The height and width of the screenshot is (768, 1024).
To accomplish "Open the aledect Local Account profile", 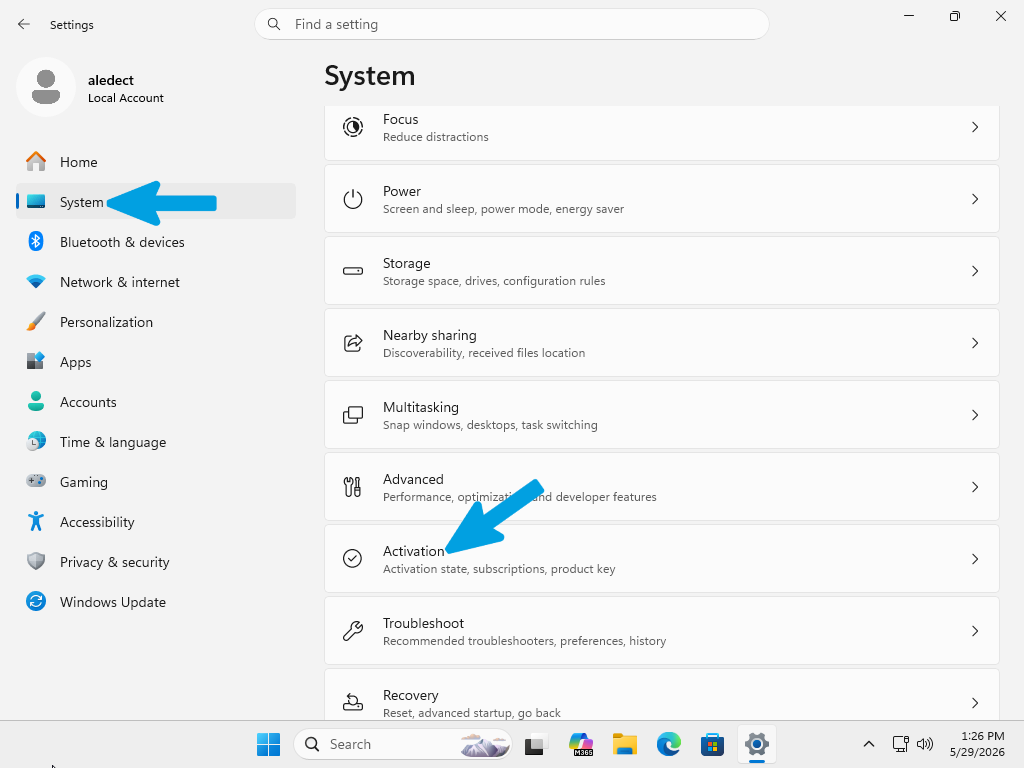I will (91, 88).
